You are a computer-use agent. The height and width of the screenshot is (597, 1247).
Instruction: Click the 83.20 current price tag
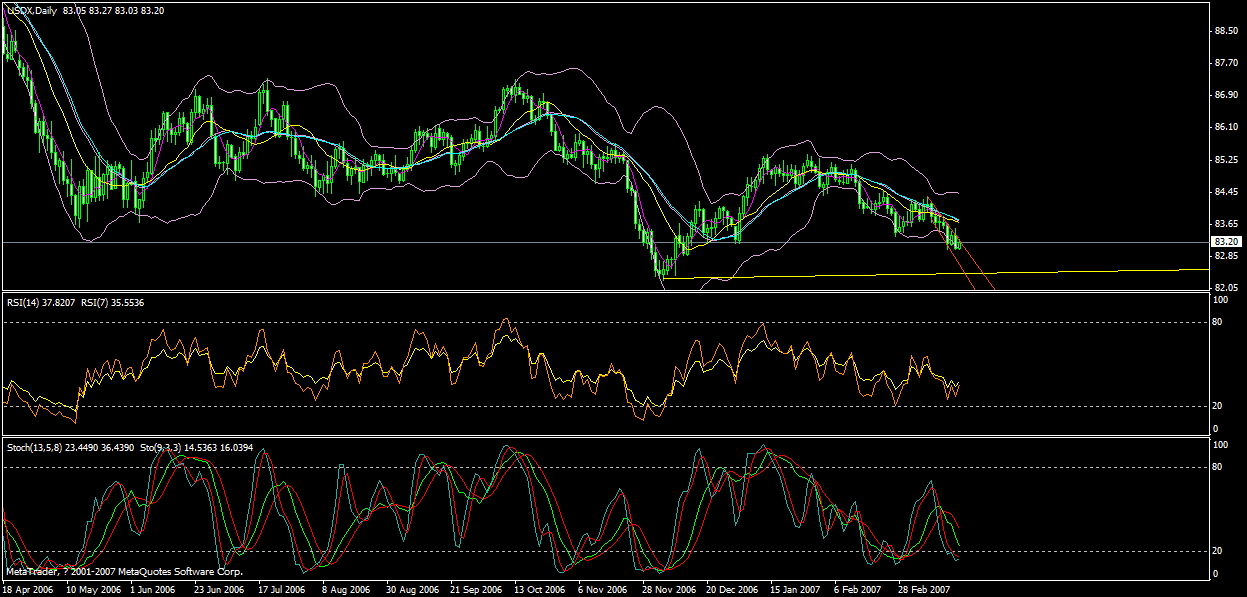click(x=1225, y=242)
